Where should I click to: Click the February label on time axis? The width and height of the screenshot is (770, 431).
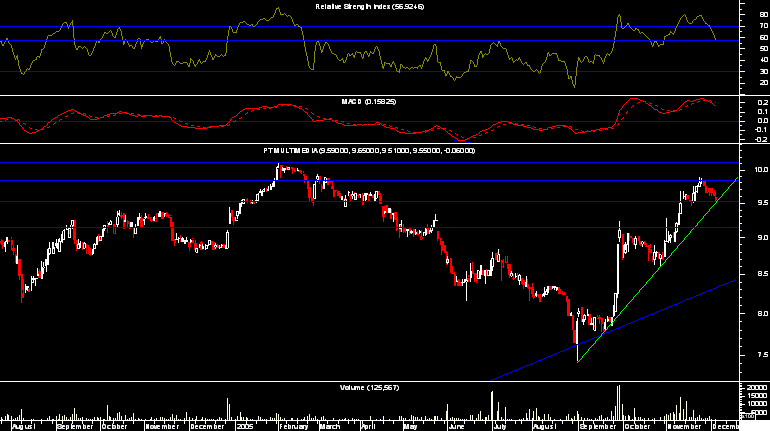click(x=293, y=426)
